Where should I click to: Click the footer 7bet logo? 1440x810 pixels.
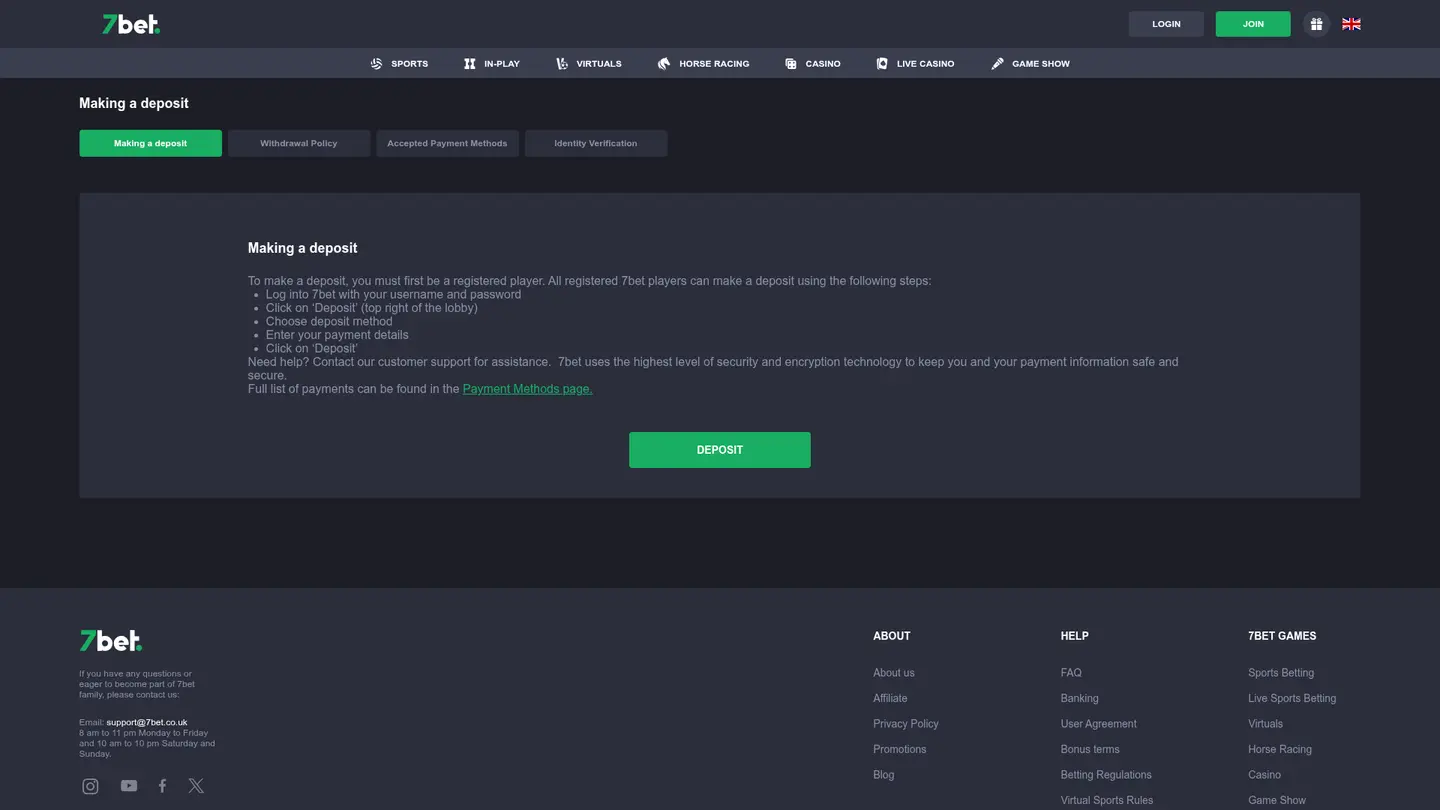pyautogui.click(x=111, y=641)
